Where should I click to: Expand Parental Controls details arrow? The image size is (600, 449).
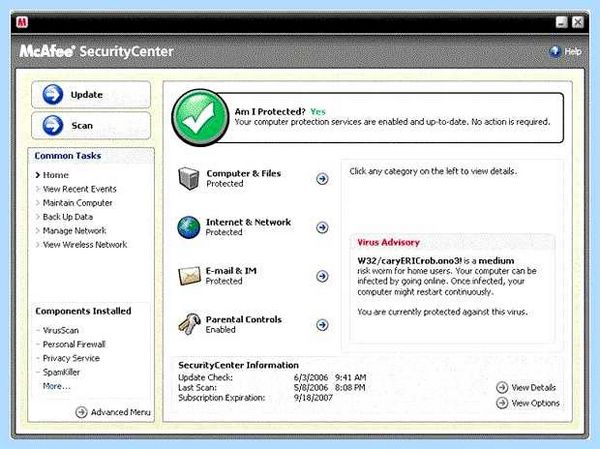[x=322, y=325]
